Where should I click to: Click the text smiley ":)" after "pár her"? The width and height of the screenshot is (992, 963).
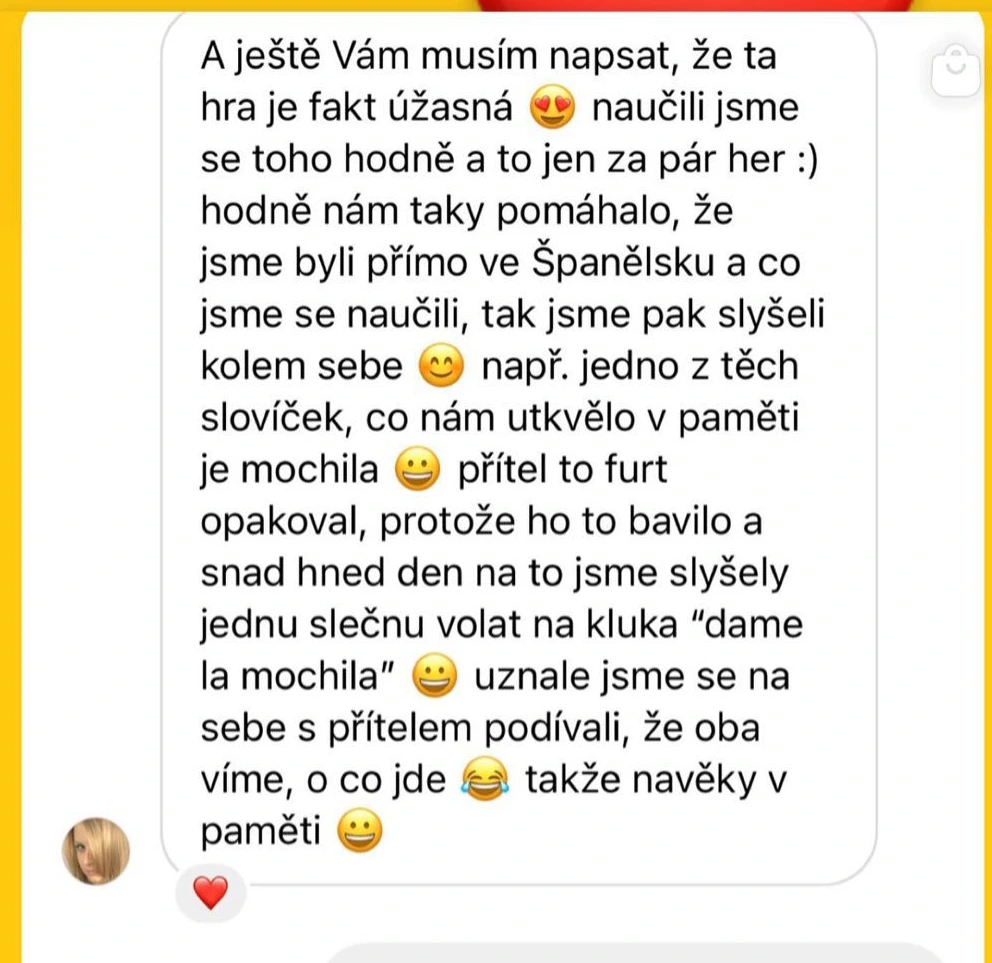point(807,159)
